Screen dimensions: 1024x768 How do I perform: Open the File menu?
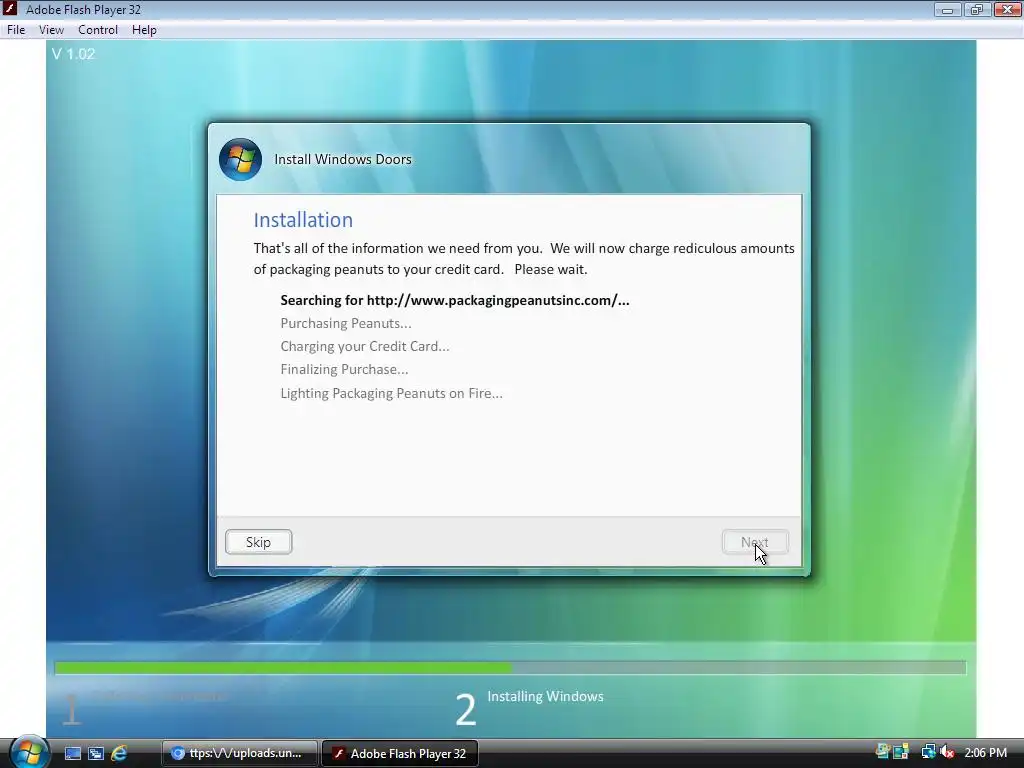click(16, 30)
